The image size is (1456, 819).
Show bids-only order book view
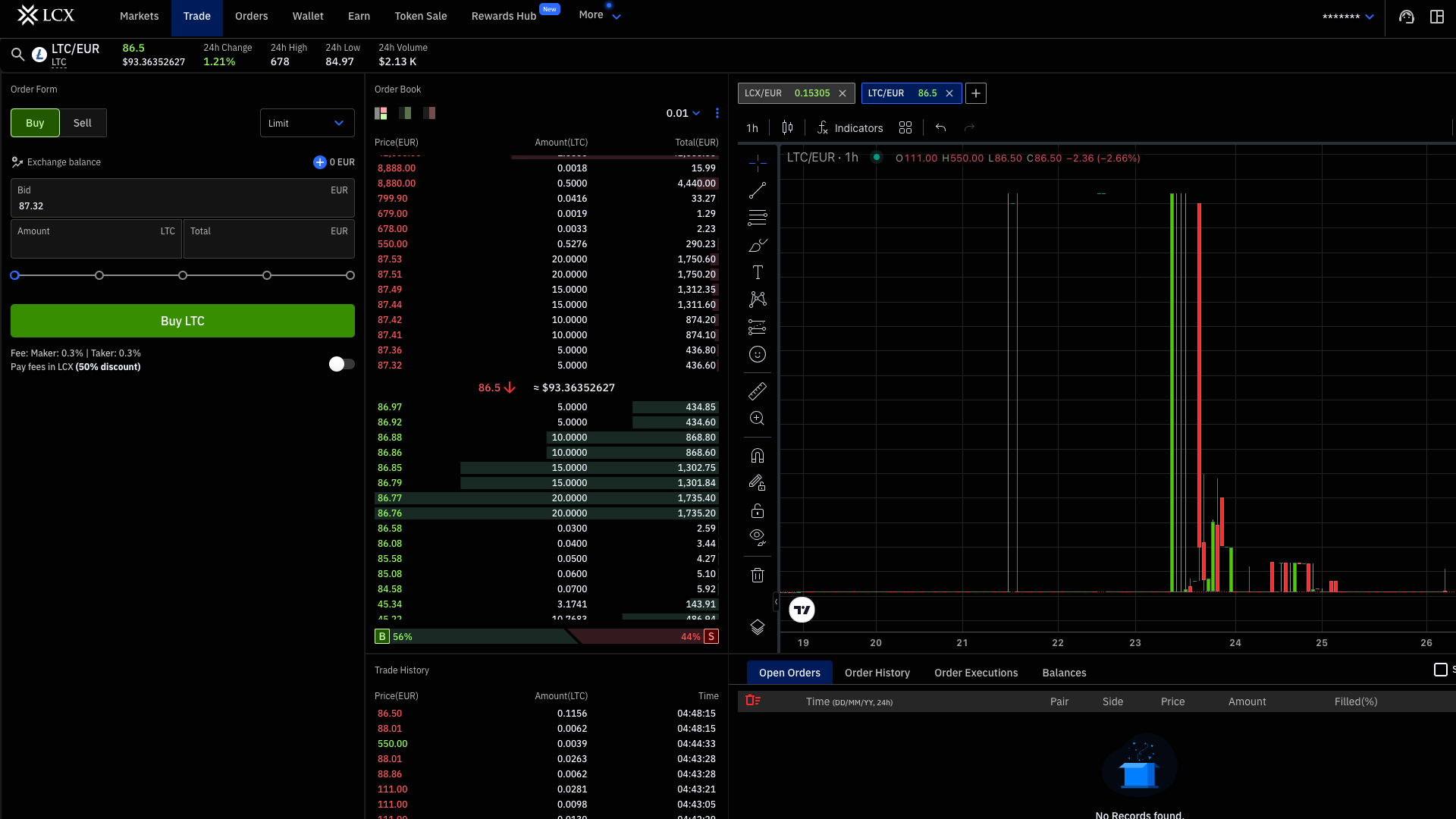pos(405,113)
